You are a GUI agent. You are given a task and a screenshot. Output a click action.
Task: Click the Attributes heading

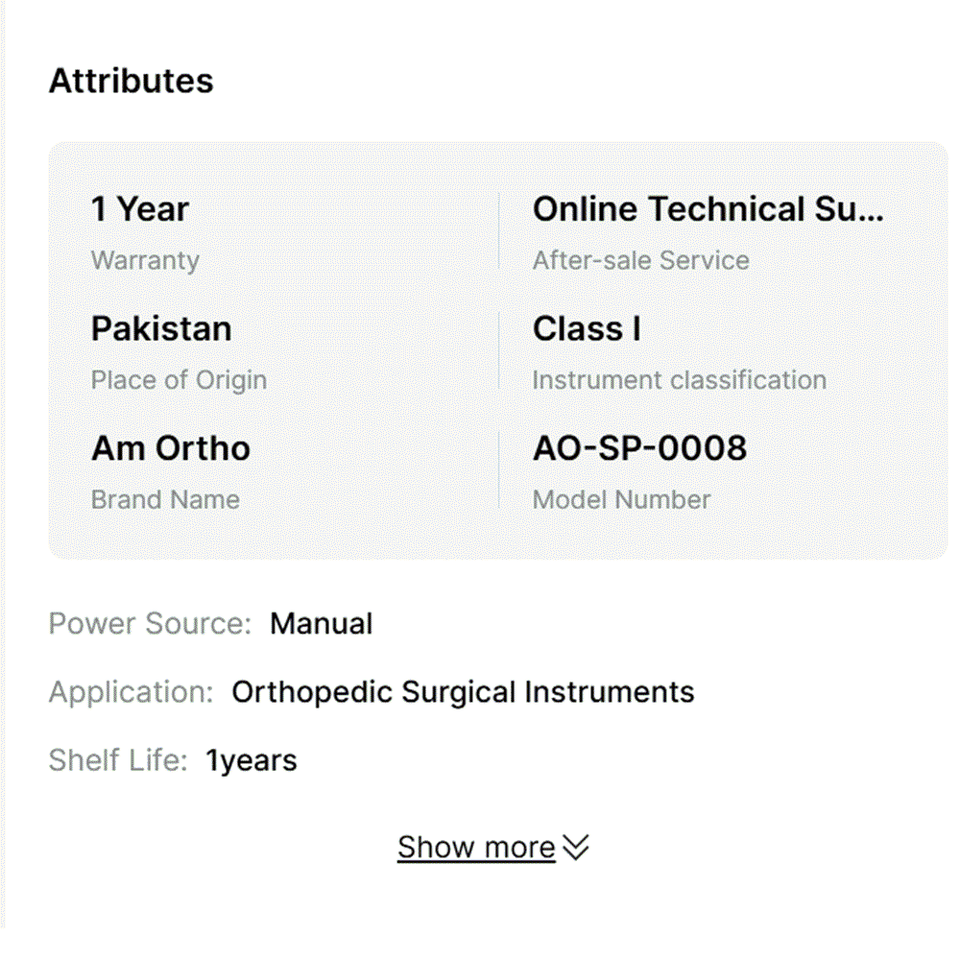pyautogui.click(x=131, y=81)
